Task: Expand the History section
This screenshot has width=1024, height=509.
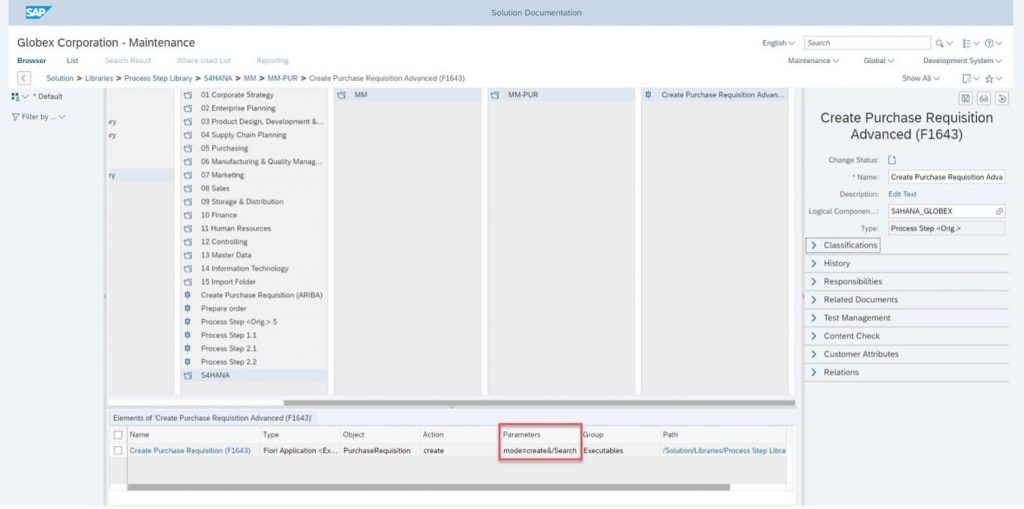Action: tap(830, 263)
